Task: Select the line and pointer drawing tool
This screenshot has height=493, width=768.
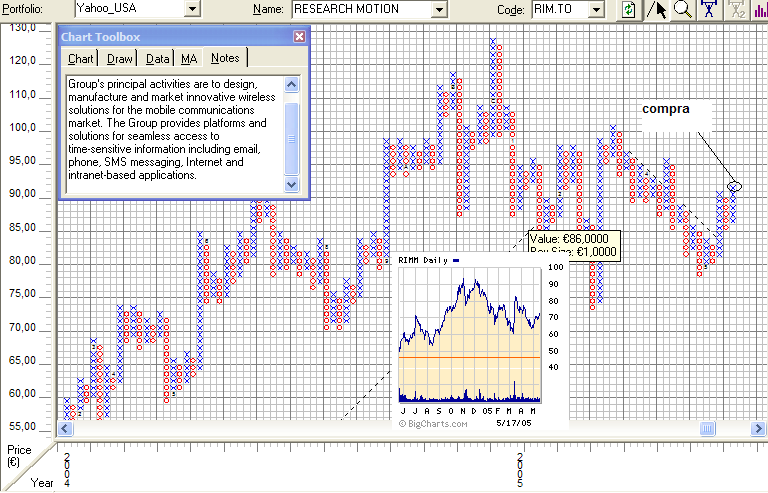Action: [x=656, y=9]
